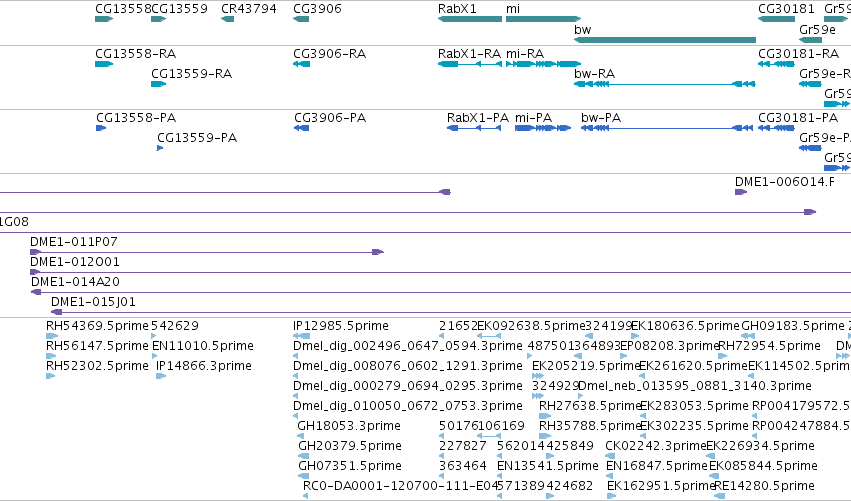Click the IP14866.3prime EST label

pyautogui.click(x=204, y=366)
